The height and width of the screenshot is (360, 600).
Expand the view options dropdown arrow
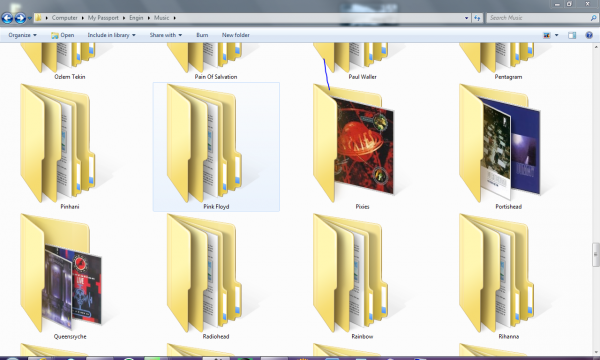pyautogui.click(x=556, y=35)
